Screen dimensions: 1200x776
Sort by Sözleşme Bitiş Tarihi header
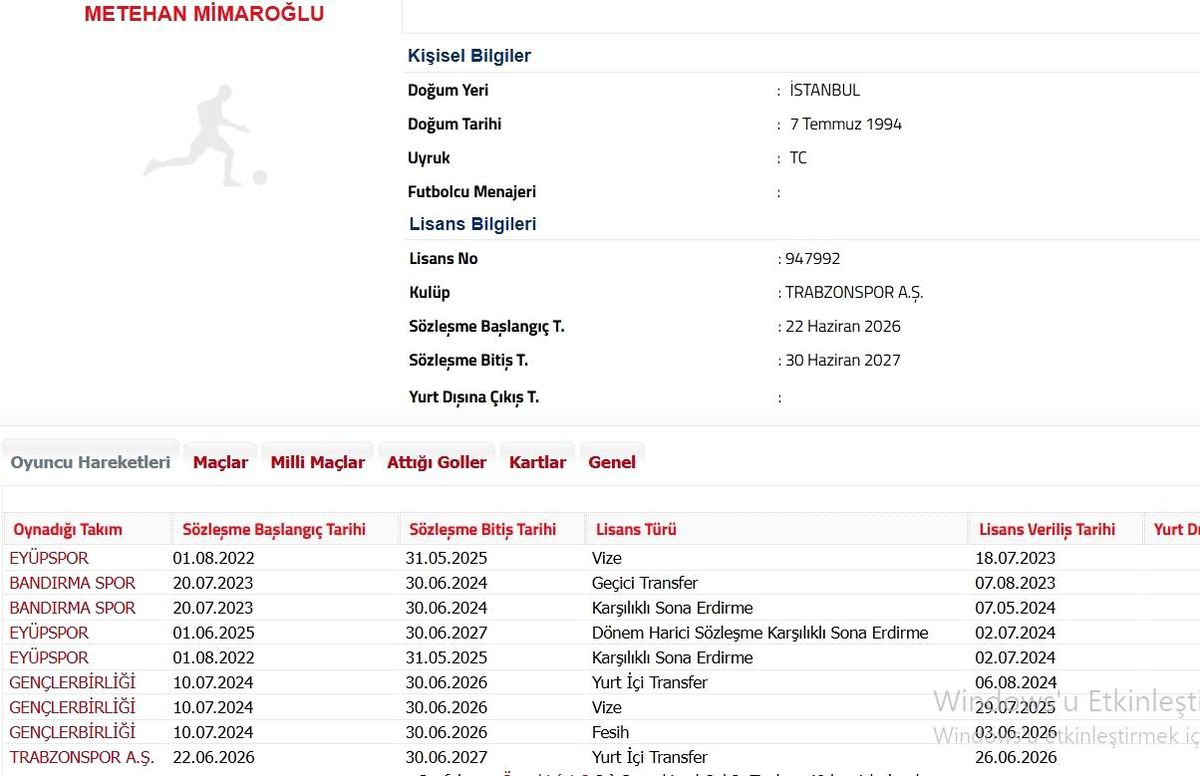(482, 529)
